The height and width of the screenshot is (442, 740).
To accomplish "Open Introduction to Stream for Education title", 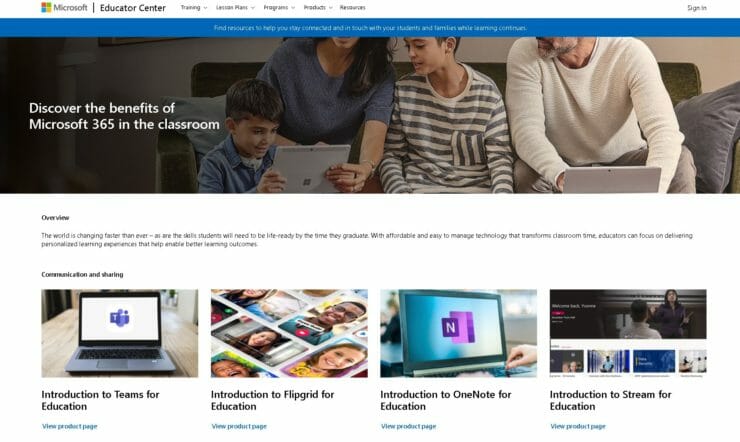I will click(610, 400).
